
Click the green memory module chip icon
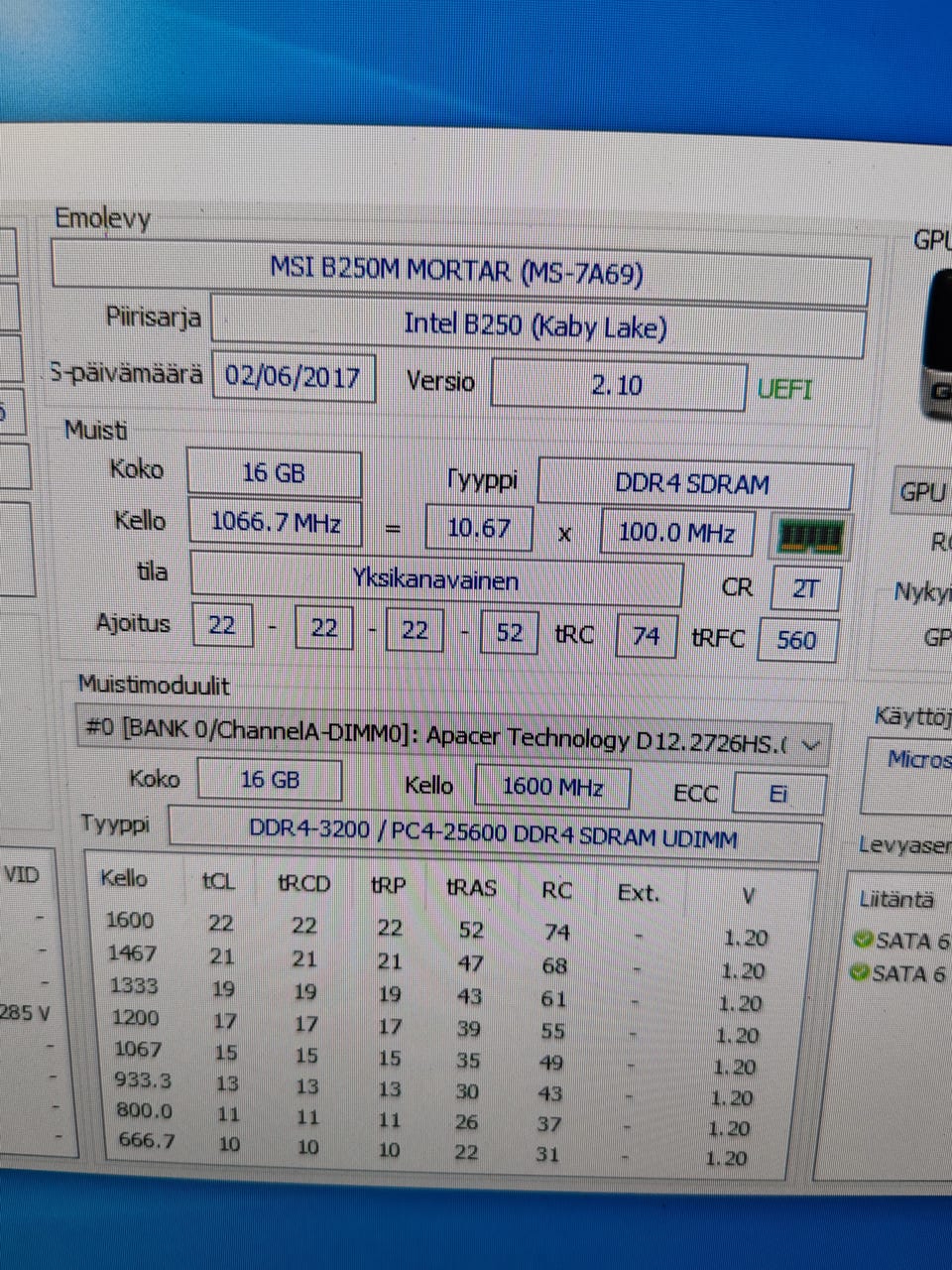tap(811, 537)
